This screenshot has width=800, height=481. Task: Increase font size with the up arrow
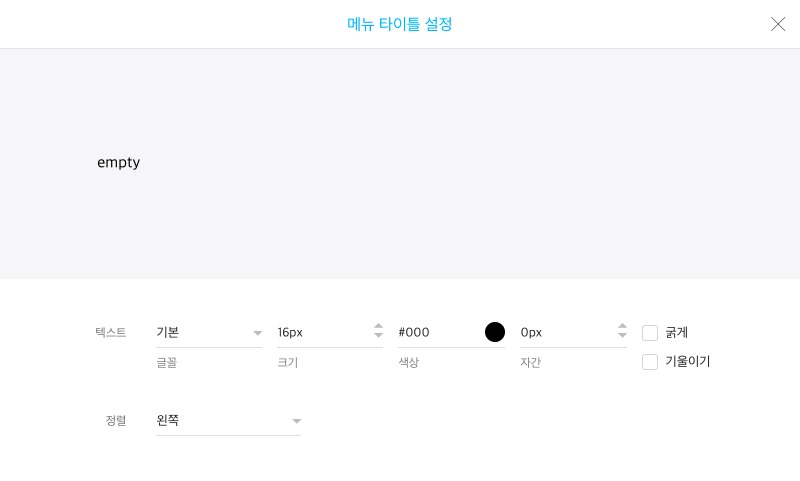378,326
